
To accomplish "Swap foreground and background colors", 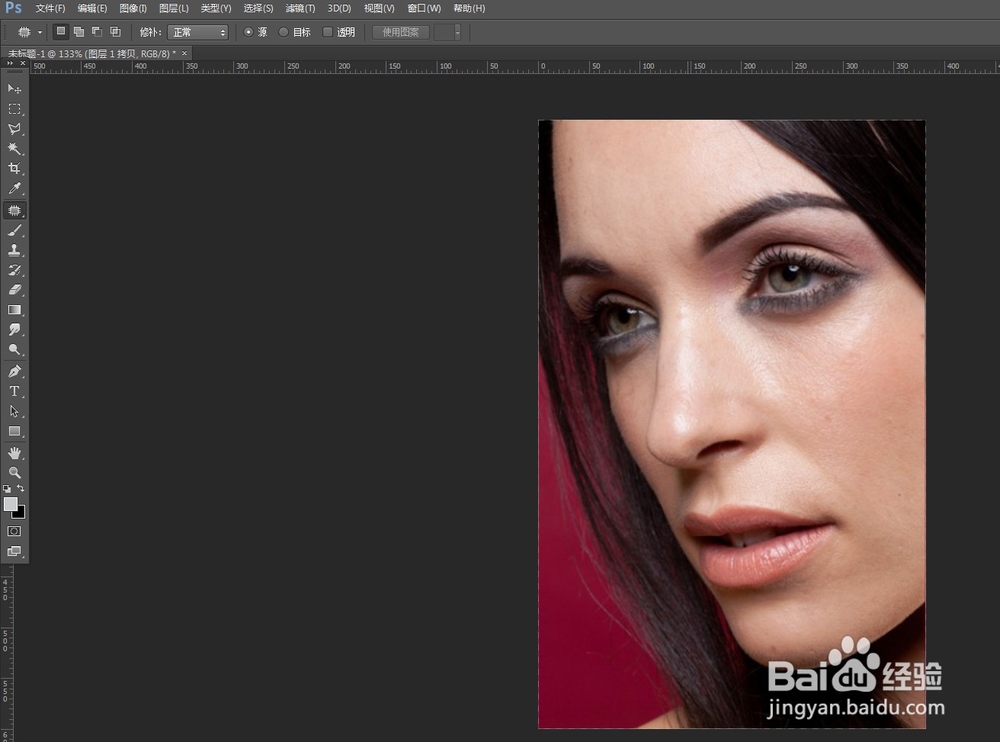I will 20,488.
